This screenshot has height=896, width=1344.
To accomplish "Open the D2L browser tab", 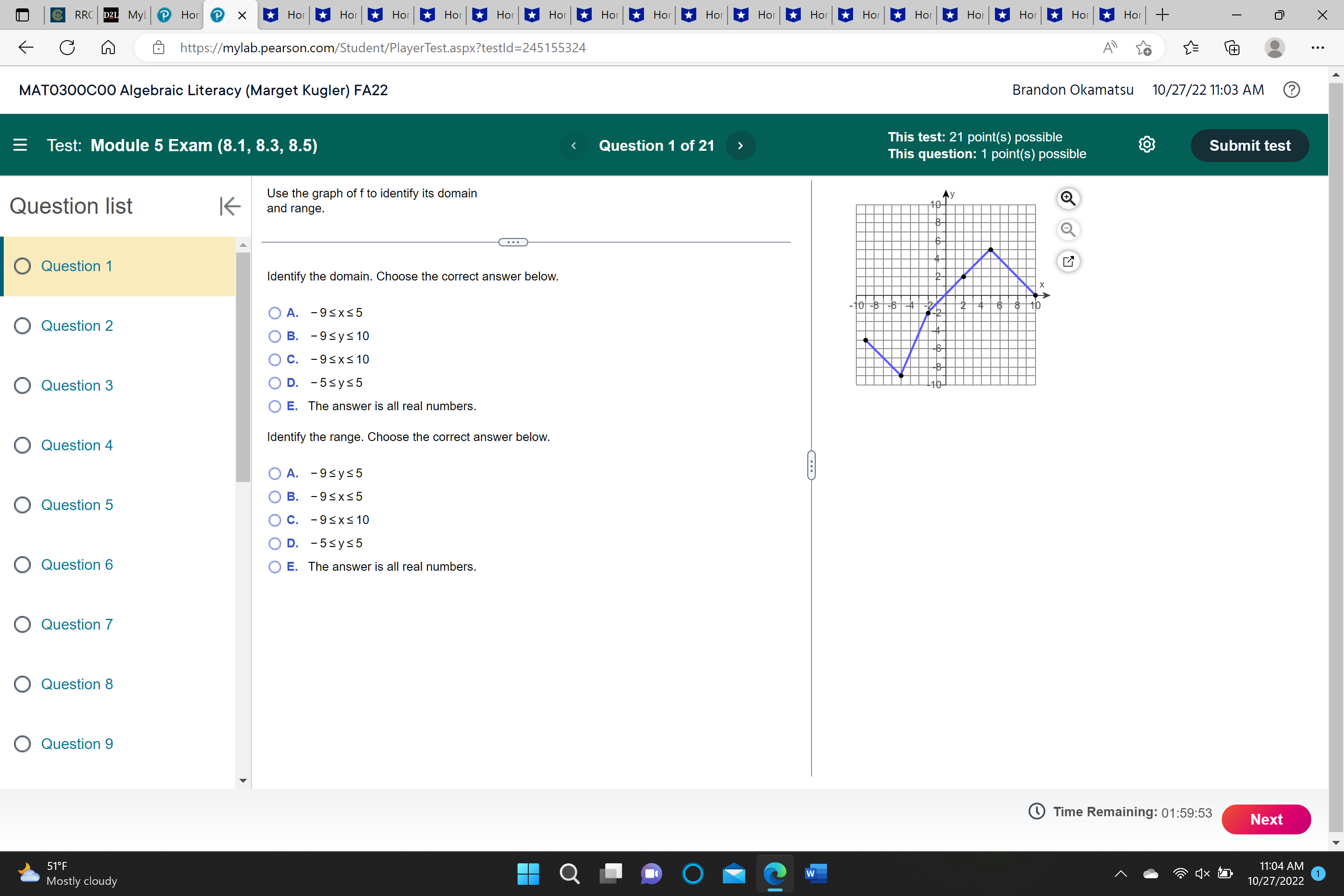I will 112,15.
